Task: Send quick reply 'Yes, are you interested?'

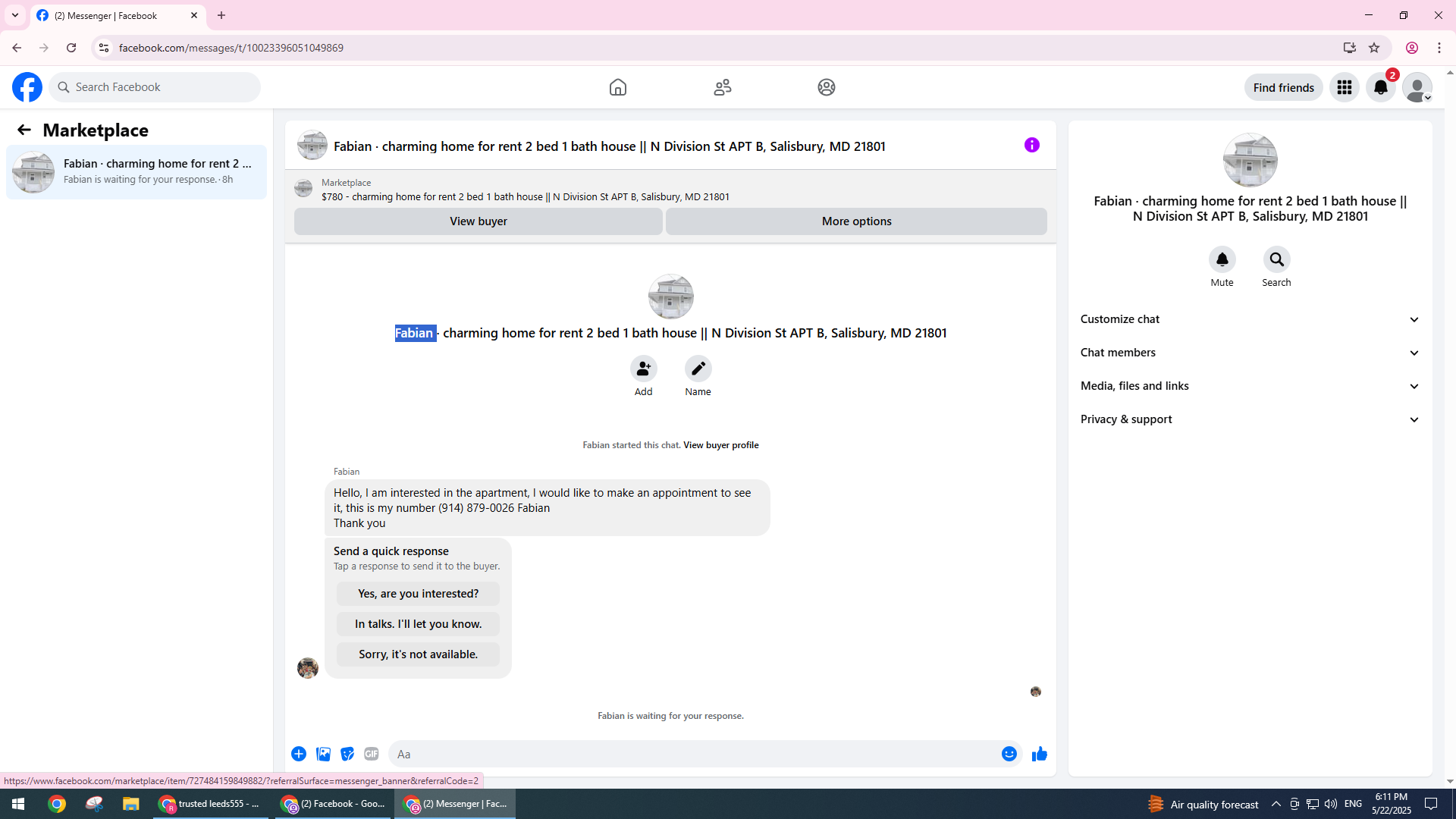Action: click(x=419, y=594)
